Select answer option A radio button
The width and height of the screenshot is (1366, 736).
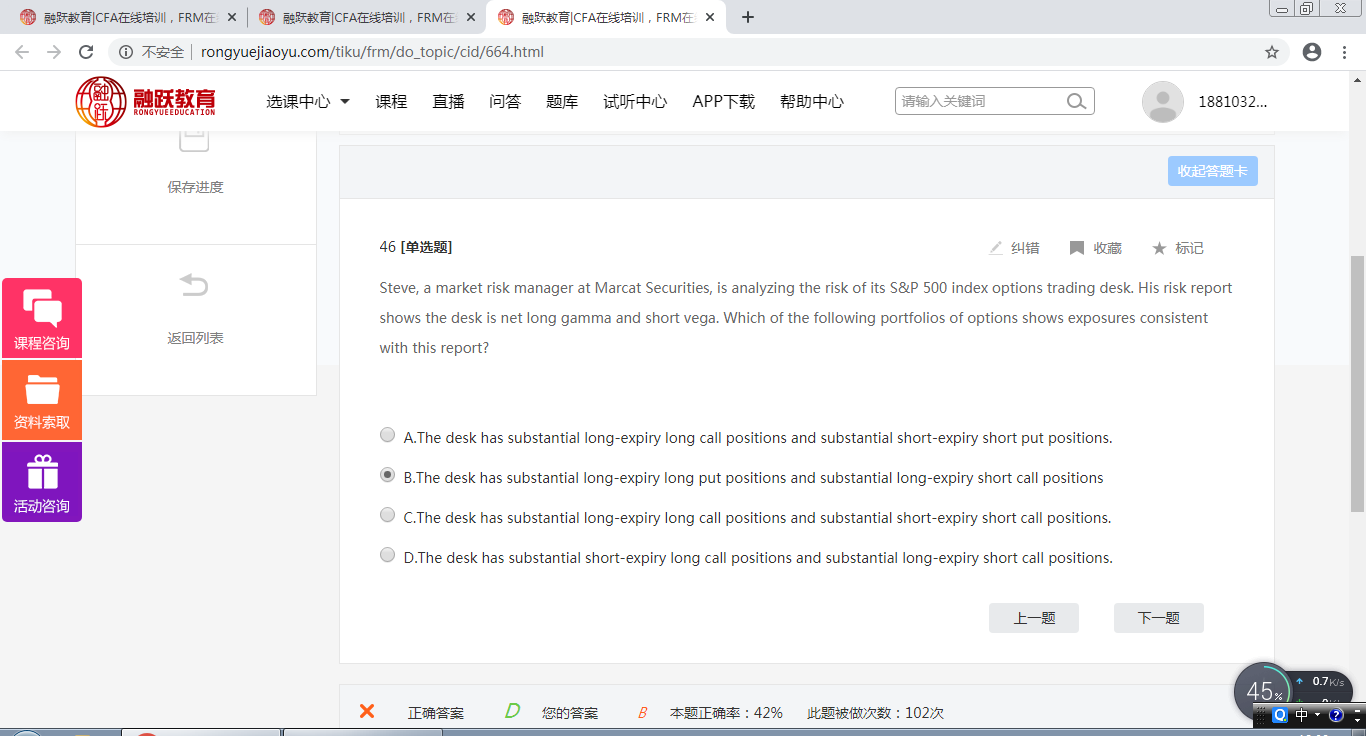point(388,435)
